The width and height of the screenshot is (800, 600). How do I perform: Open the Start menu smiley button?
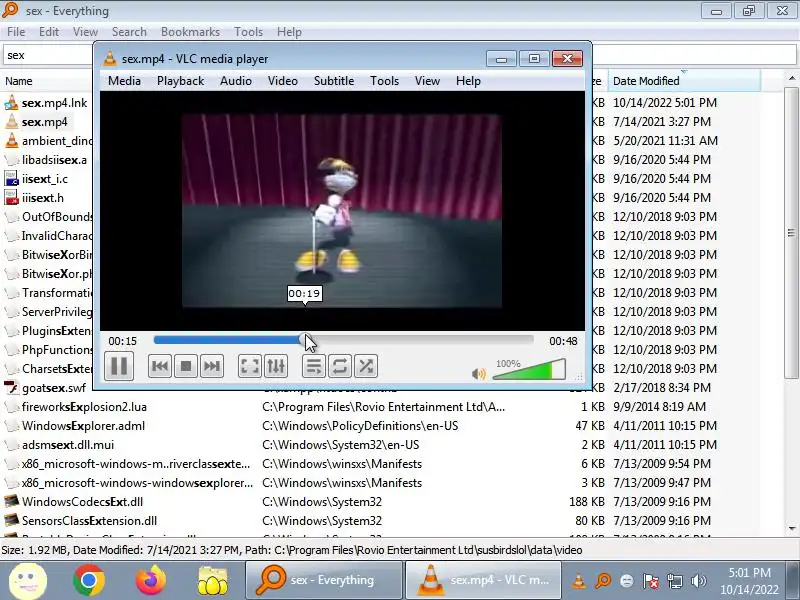click(x=28, y=581)
